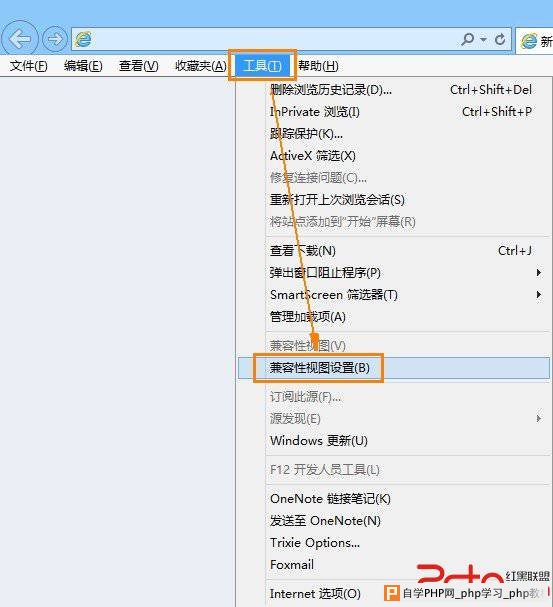The image size is (553, 607).
Task: Click the IE logo in address bar
Action: [x=83, y=39]
